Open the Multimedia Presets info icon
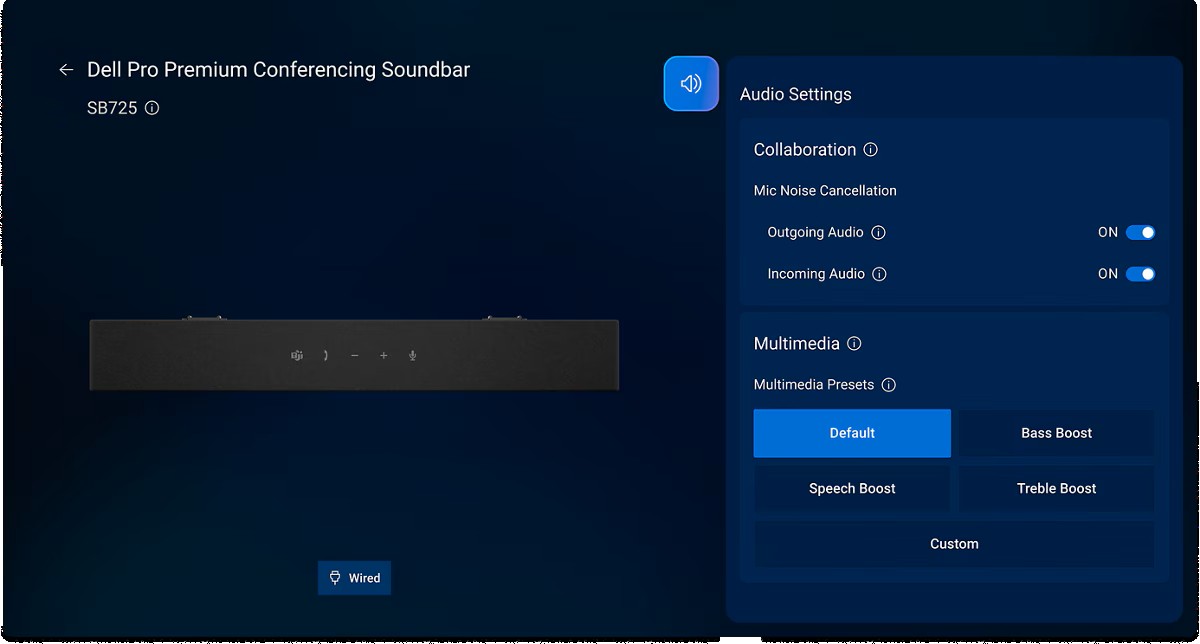 891,384
